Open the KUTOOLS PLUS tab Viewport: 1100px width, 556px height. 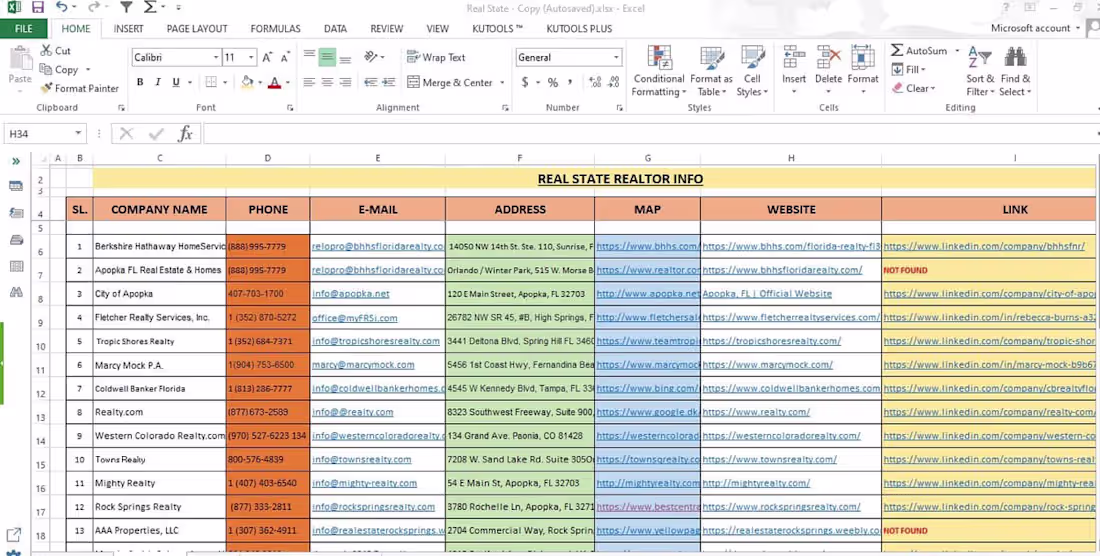point(579,29)
